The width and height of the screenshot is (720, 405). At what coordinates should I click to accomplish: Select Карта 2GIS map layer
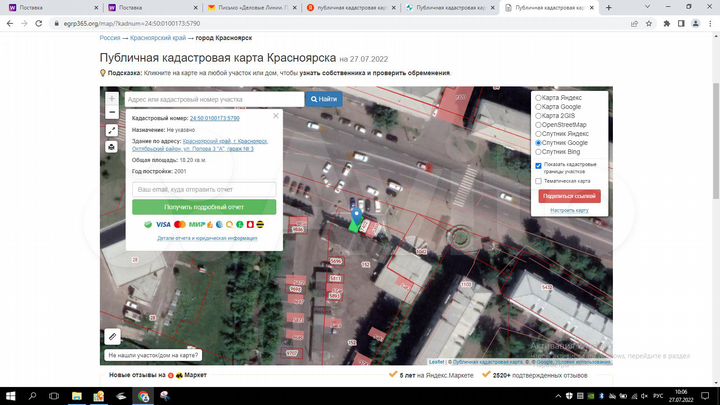tap(538, 116)
